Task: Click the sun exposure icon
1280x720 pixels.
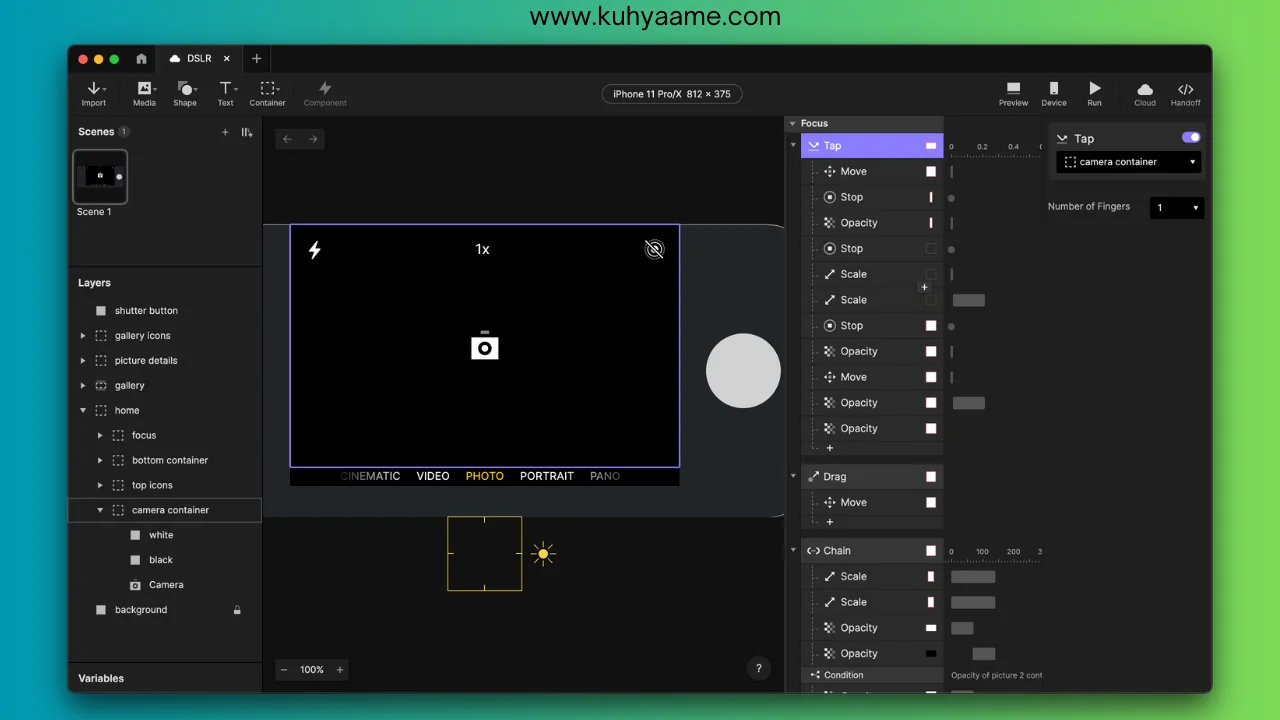Action: point(543,553)
